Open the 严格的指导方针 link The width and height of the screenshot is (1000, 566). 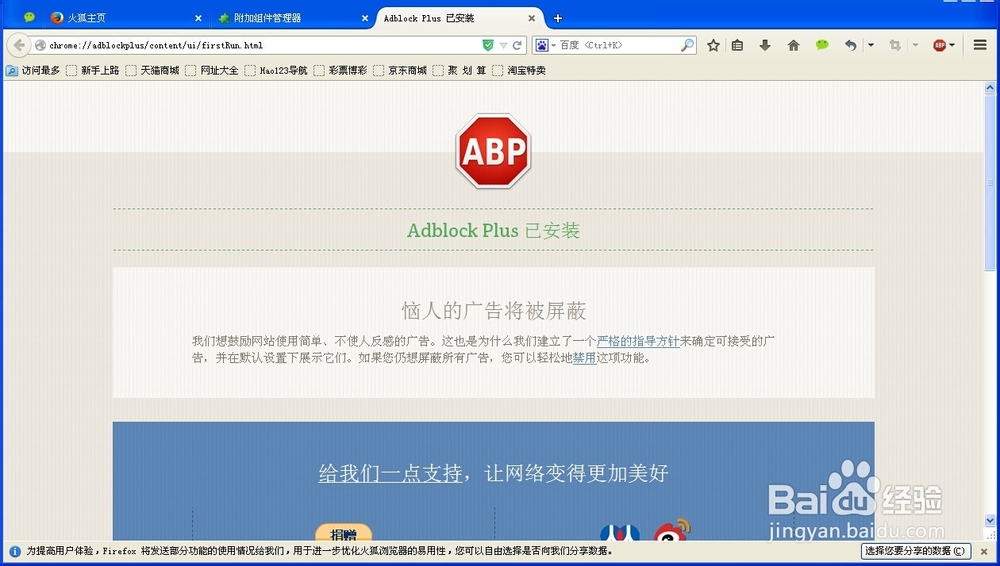pyautogui.click(x=638, y=341)
